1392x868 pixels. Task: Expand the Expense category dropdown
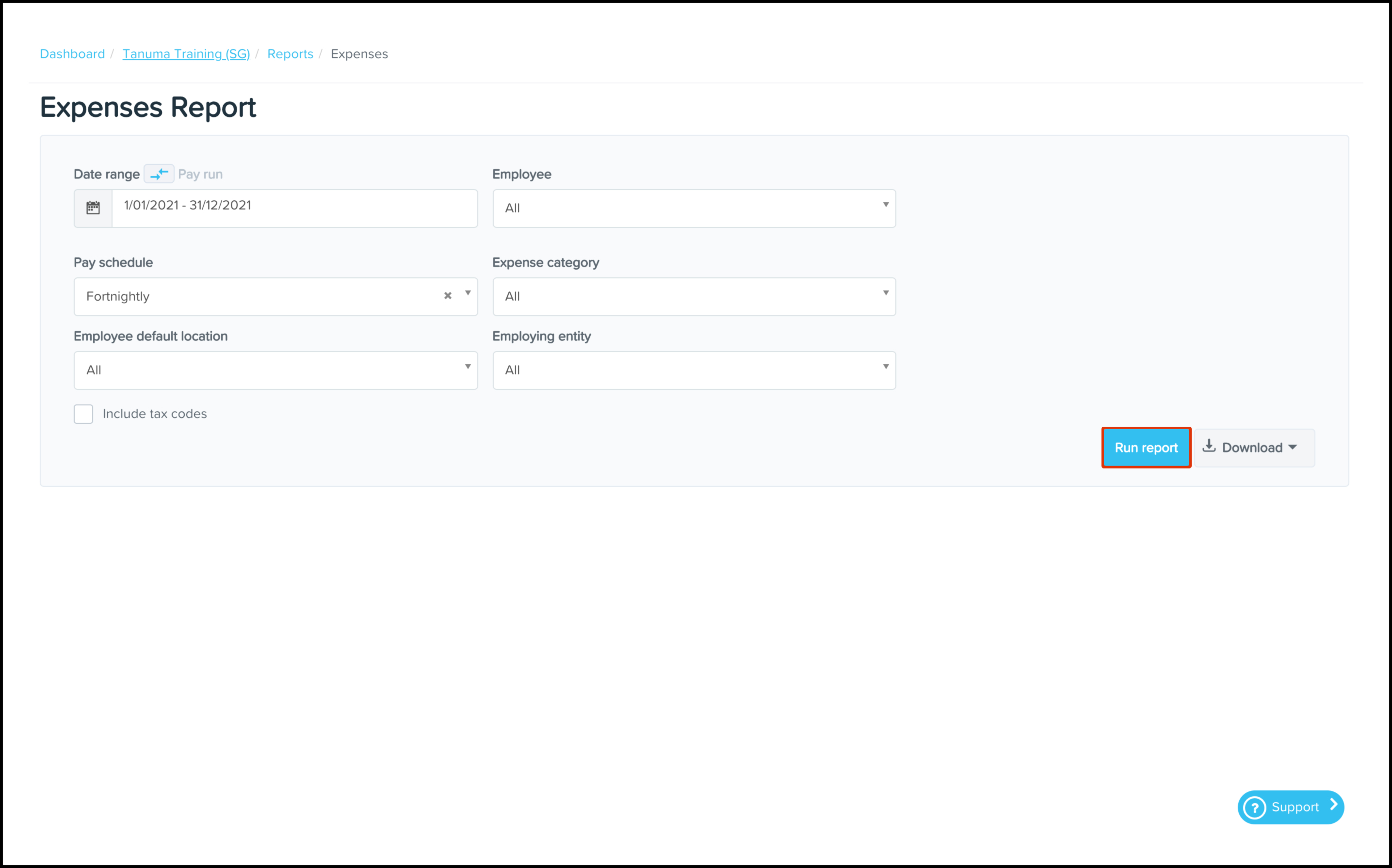(x=694, y=297)
